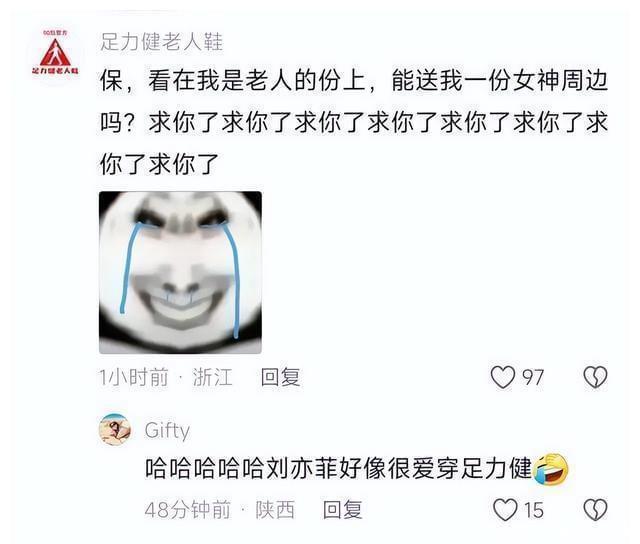Tap the 陕西 location label
640x544 pixels.
click(275, 510)
